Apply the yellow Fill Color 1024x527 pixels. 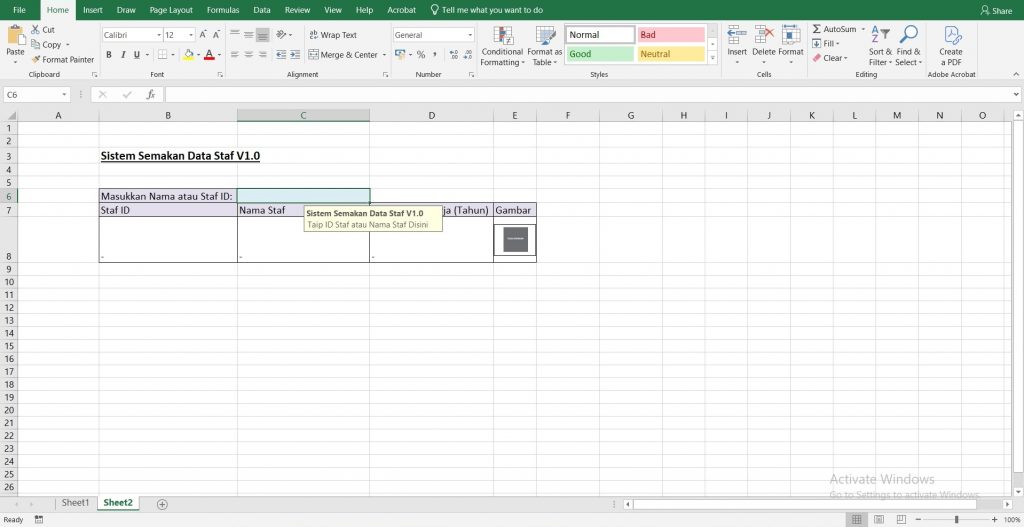tap(188, 55)
